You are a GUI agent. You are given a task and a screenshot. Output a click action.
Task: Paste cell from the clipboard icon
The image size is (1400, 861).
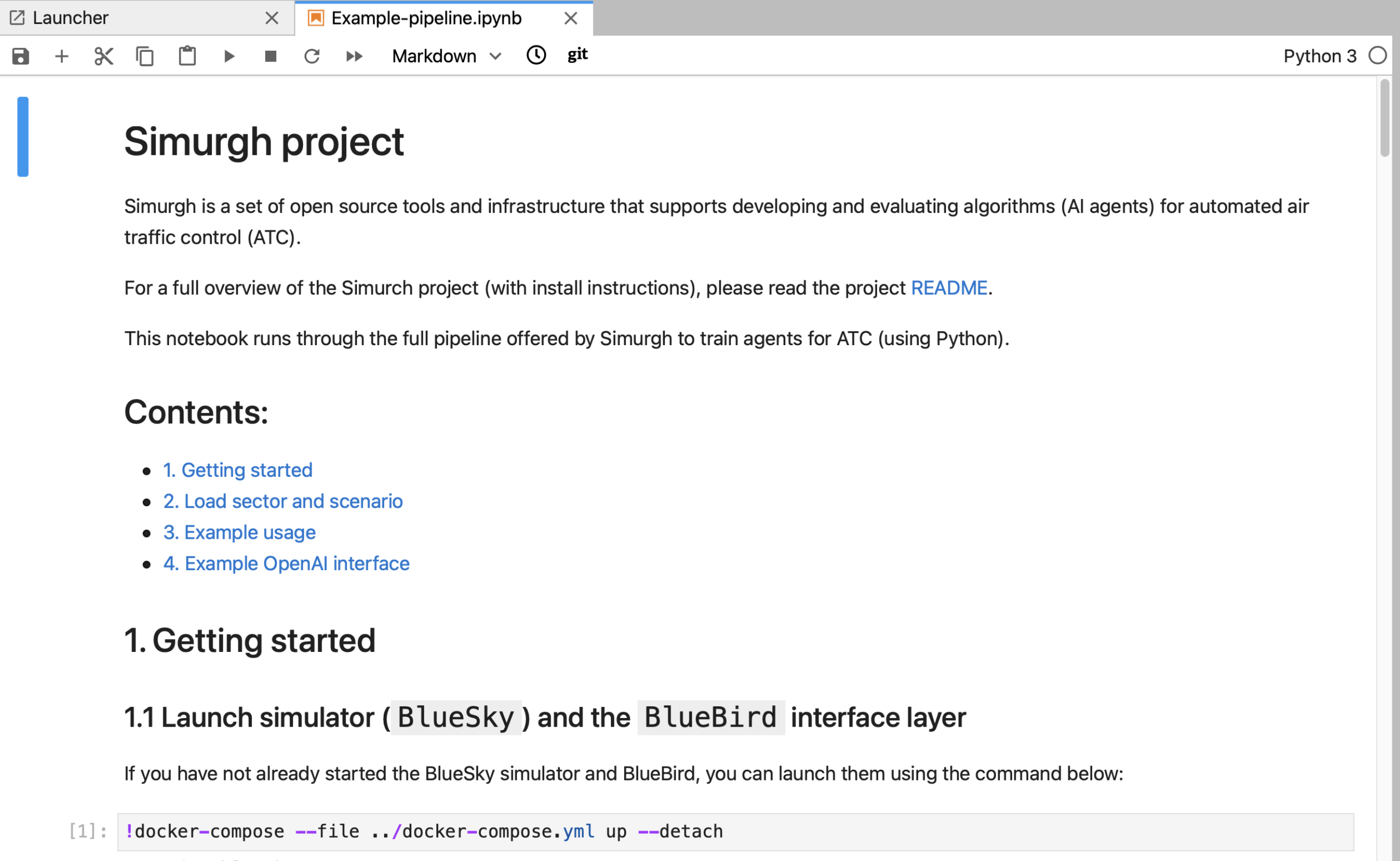point(187,56)
